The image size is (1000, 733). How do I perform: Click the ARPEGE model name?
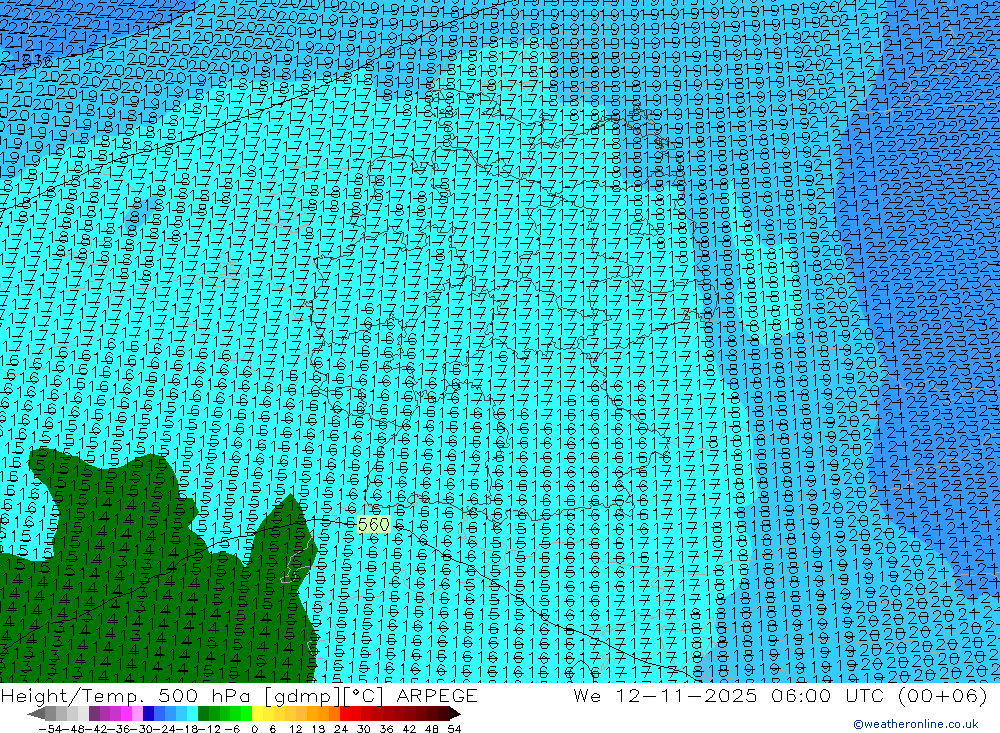click(x=436, y=696)
